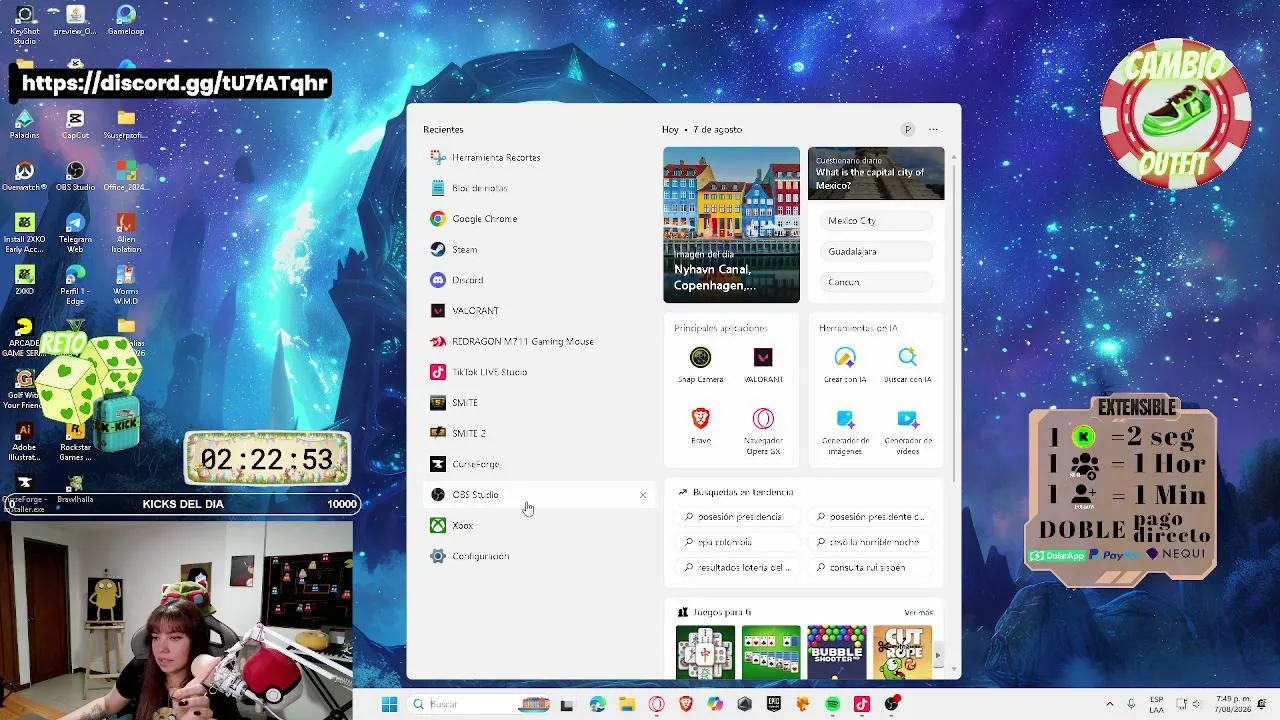Screen dimensions: 1280x720
Task: Open the search panel more options menu
Action: pos(933,129)
